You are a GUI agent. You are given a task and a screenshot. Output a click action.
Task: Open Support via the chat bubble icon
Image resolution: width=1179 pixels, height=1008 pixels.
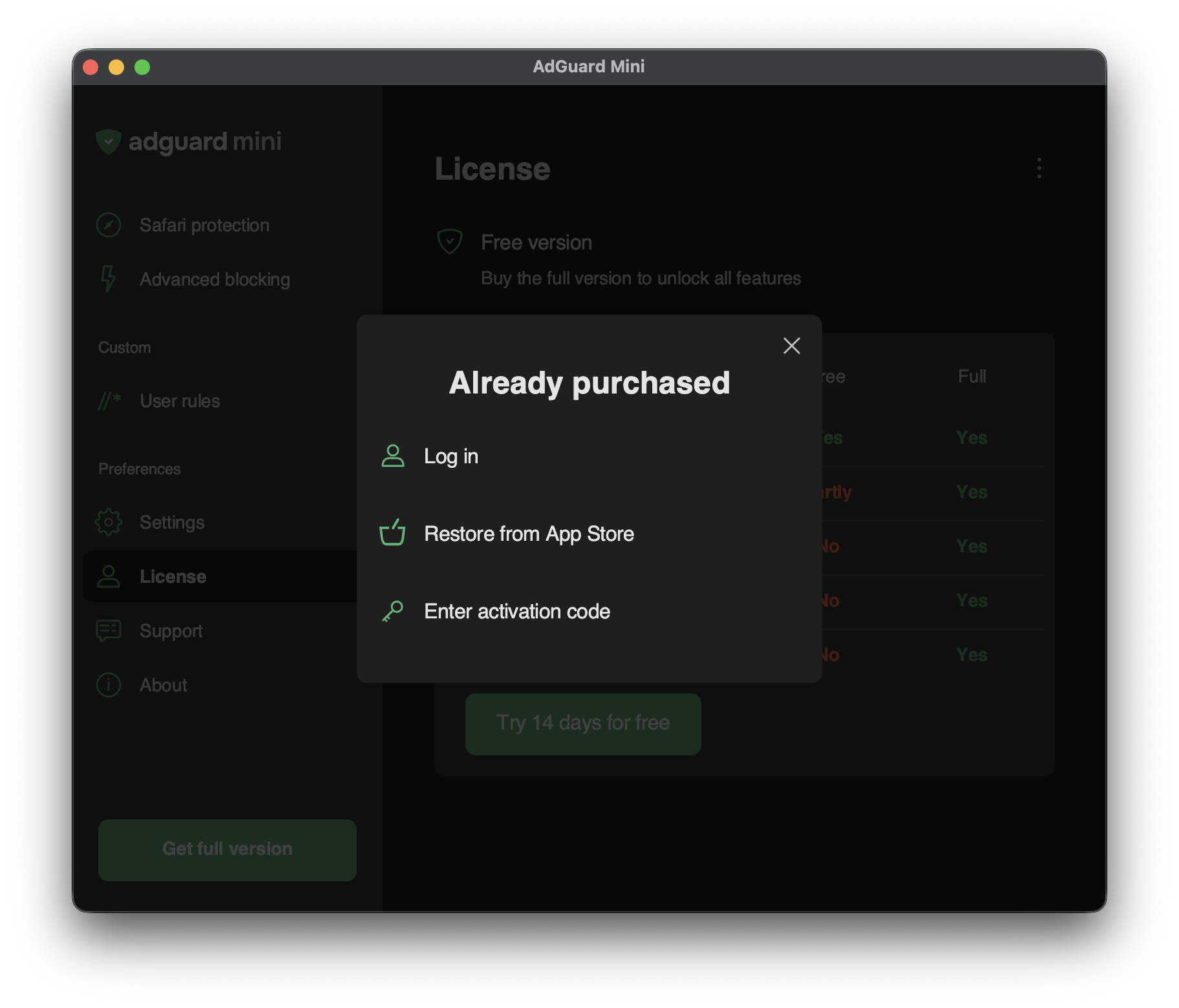109,631
